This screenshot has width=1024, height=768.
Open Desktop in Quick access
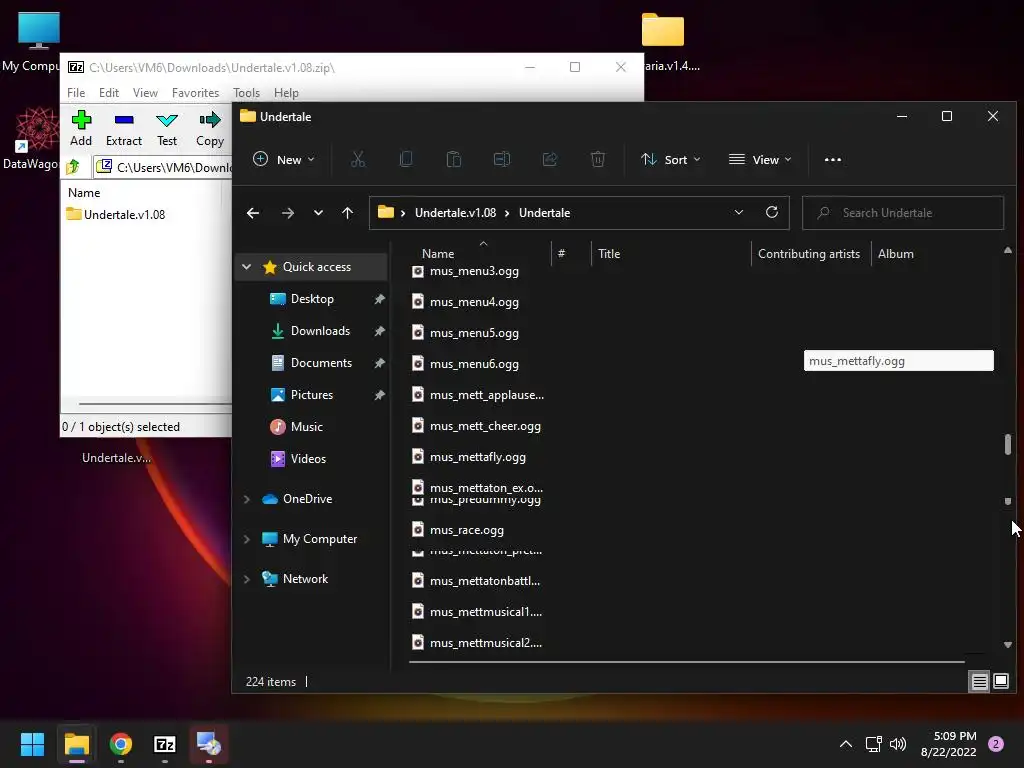(312, 298)
